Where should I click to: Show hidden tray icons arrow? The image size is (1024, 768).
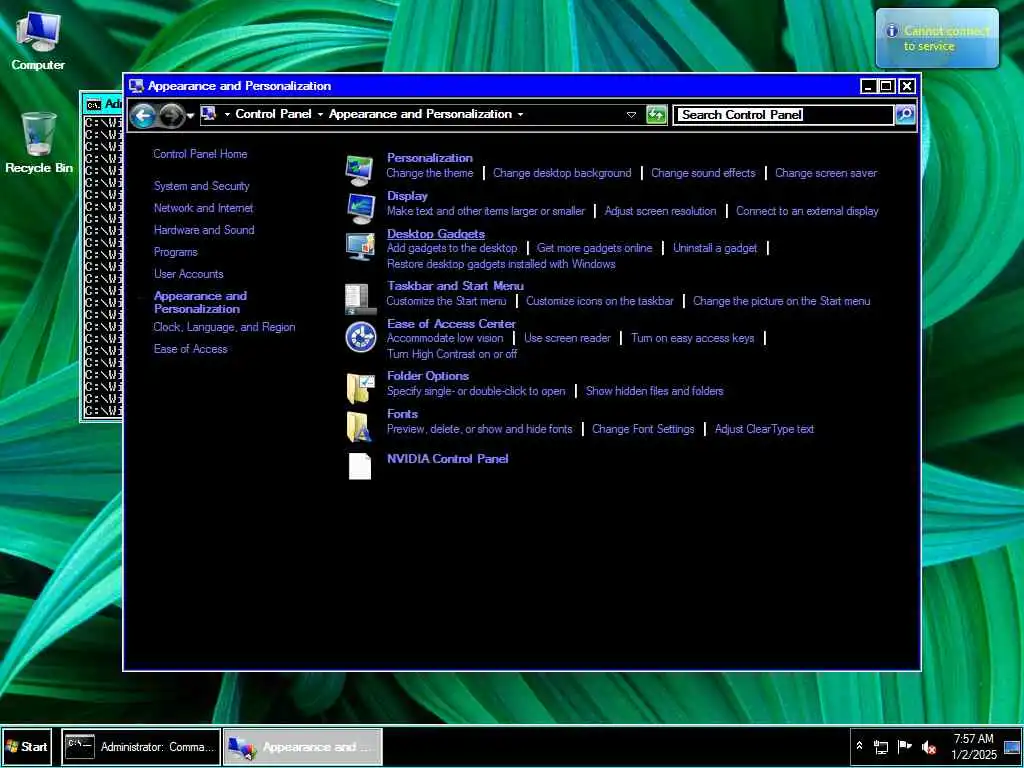tap(859, 746)
